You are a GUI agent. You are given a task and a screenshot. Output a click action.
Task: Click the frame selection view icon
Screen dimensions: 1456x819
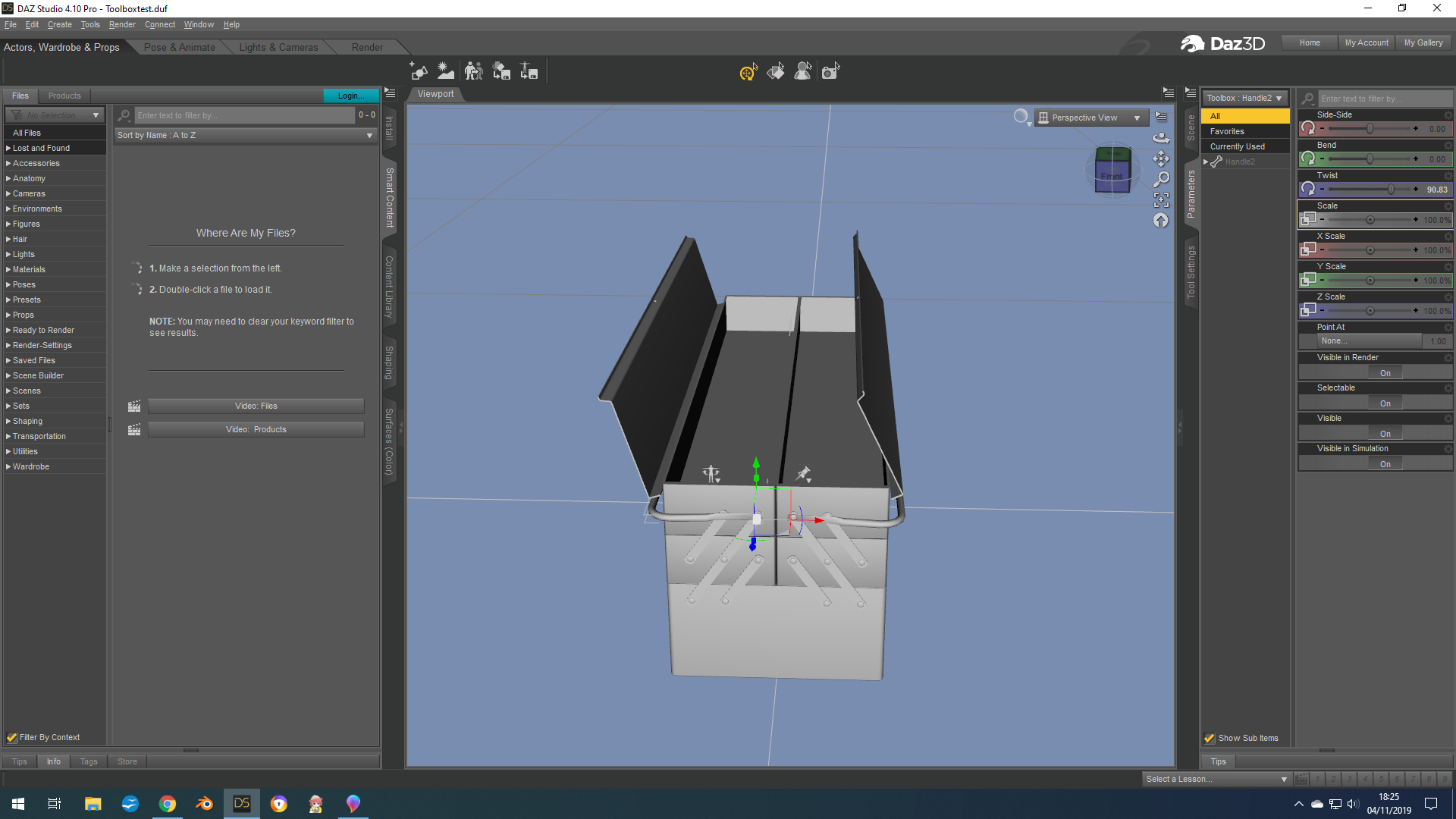tap(1161, 199)
